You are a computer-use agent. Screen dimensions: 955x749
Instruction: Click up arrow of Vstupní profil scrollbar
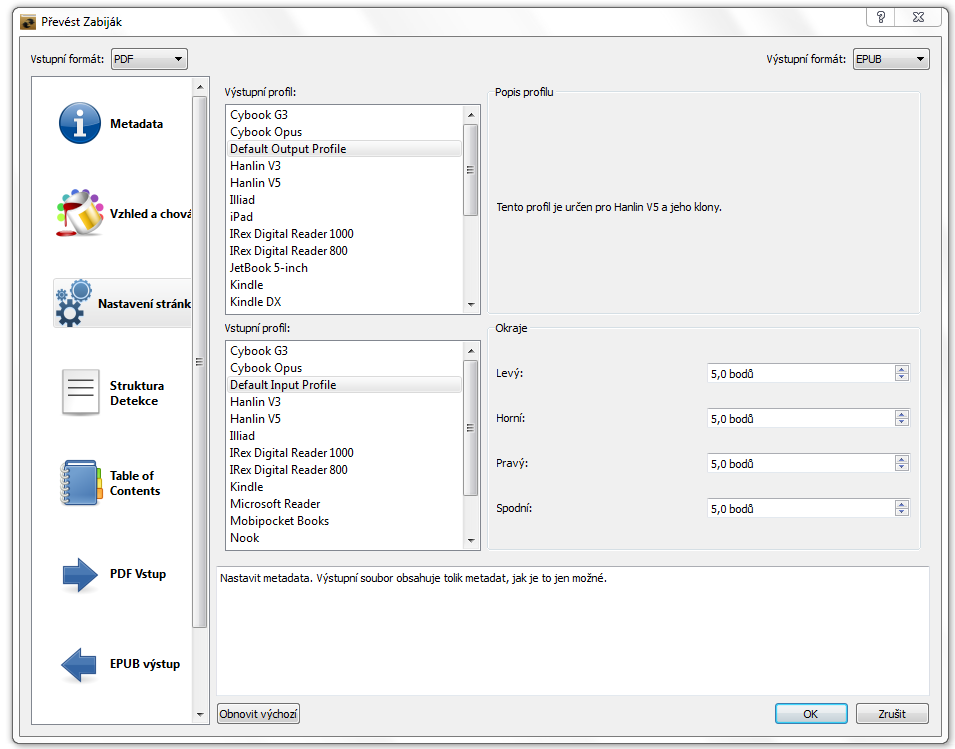pos(471,351)
